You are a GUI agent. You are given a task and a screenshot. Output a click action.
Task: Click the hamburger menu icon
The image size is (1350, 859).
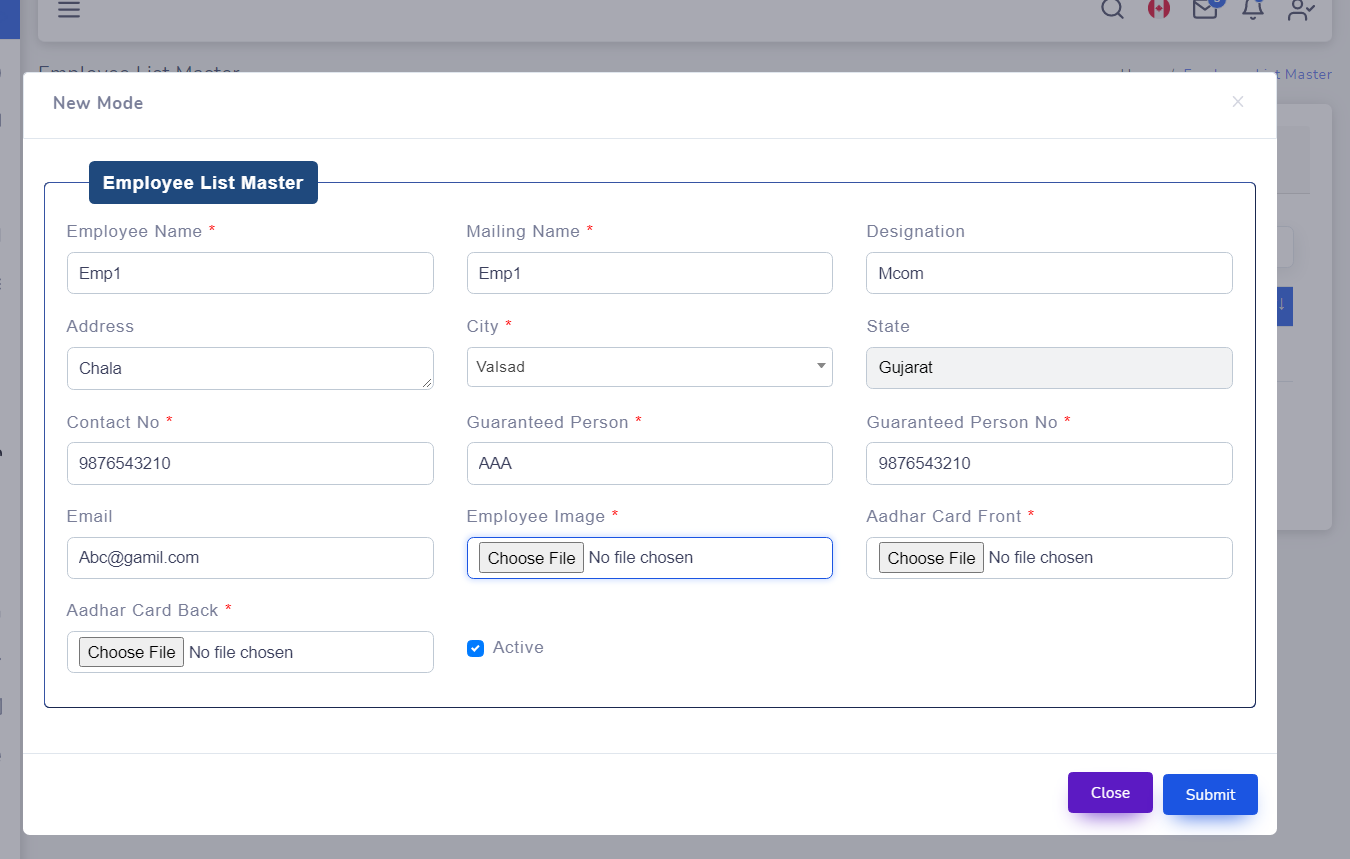pos(69,10)
